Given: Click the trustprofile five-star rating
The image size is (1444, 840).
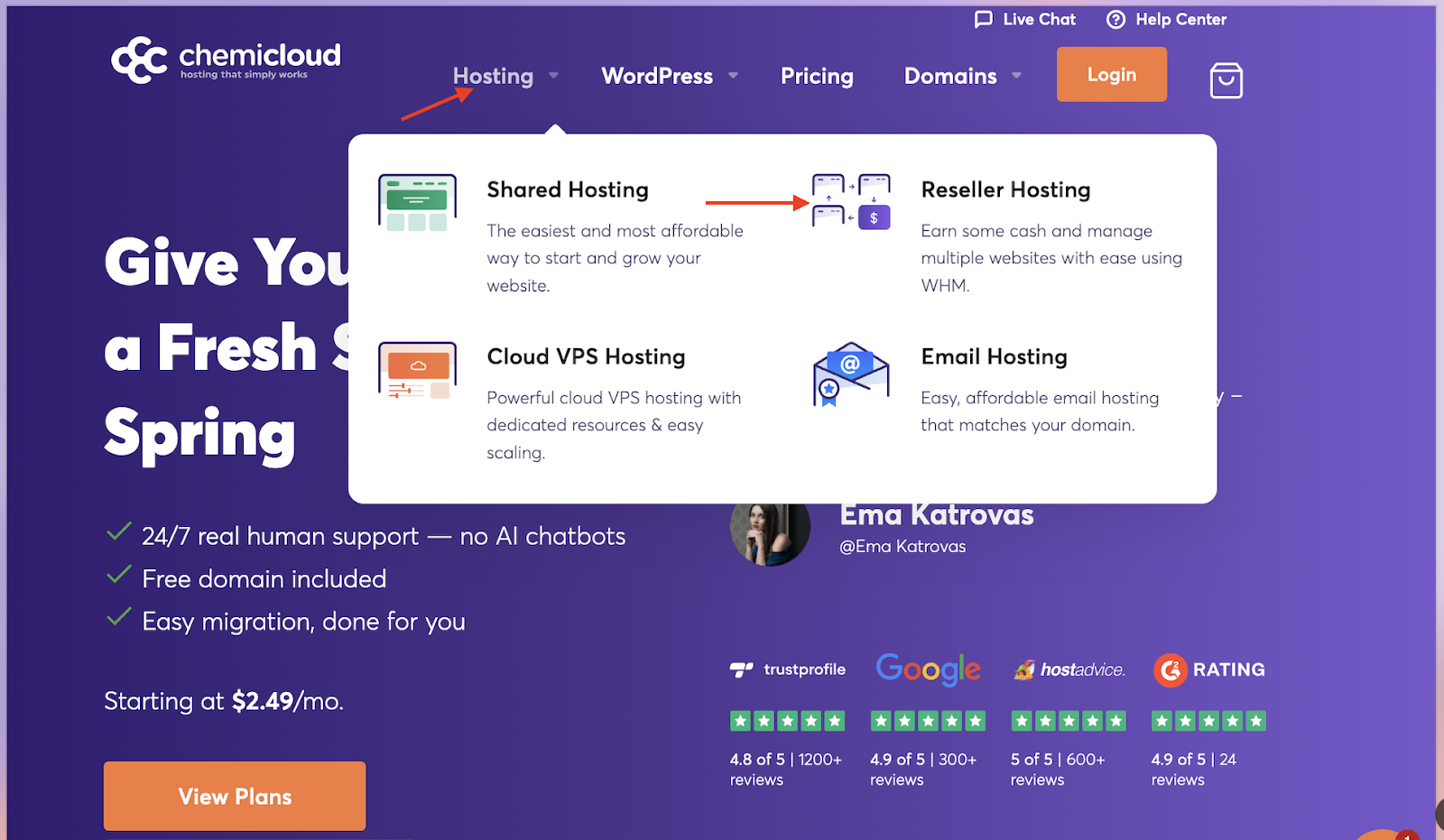Looking at the screenshot, I should (x=787, y=721).
